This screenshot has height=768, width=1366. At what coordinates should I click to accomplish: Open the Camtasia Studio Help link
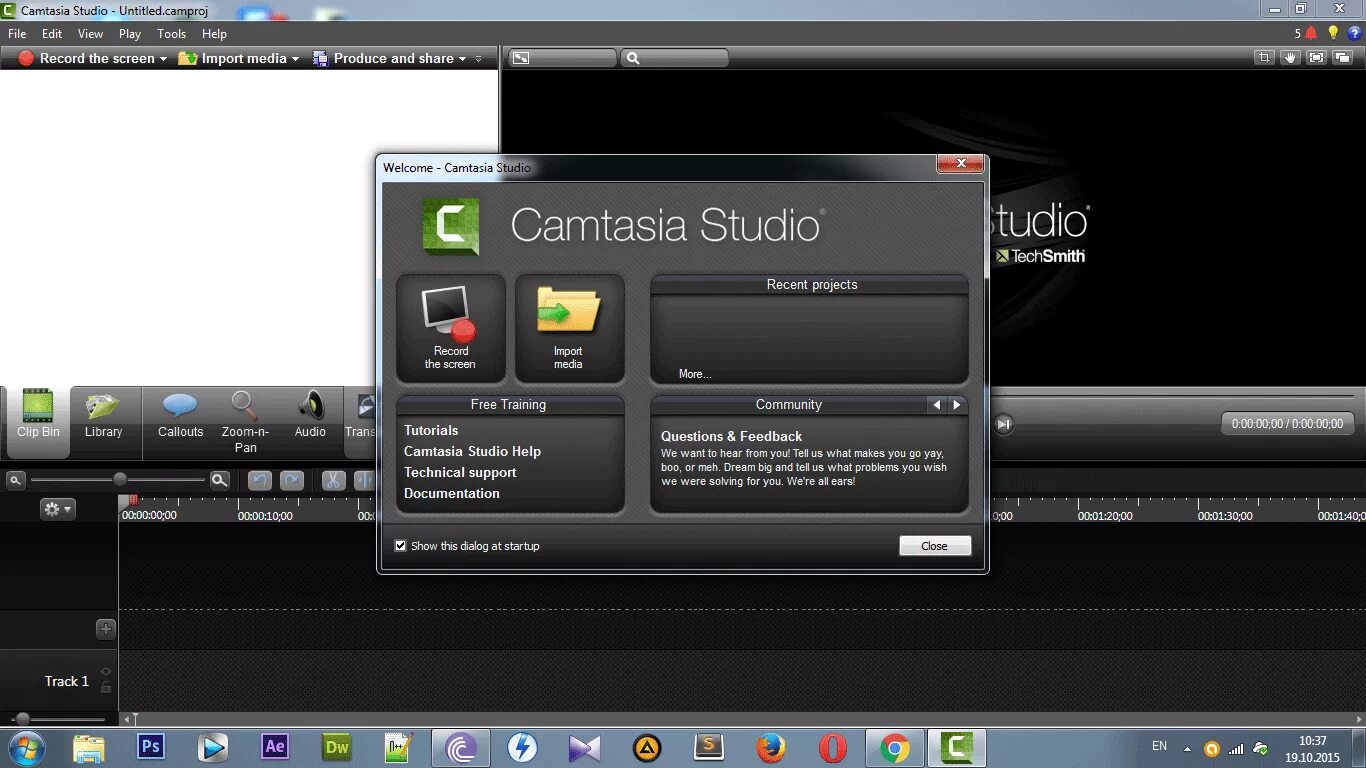coord(472,451)
